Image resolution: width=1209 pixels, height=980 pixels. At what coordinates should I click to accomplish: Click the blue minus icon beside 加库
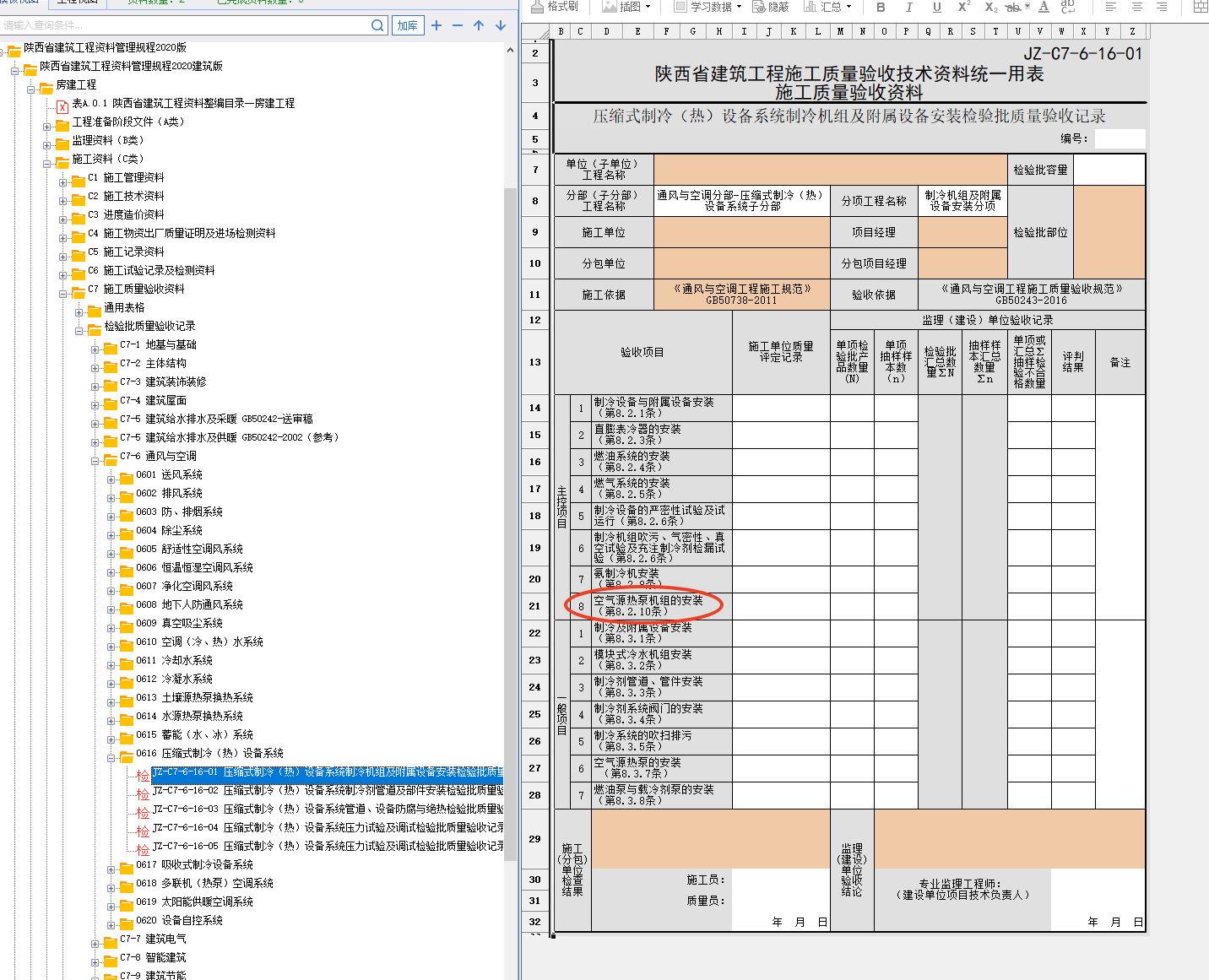click(x=458, y=25)
